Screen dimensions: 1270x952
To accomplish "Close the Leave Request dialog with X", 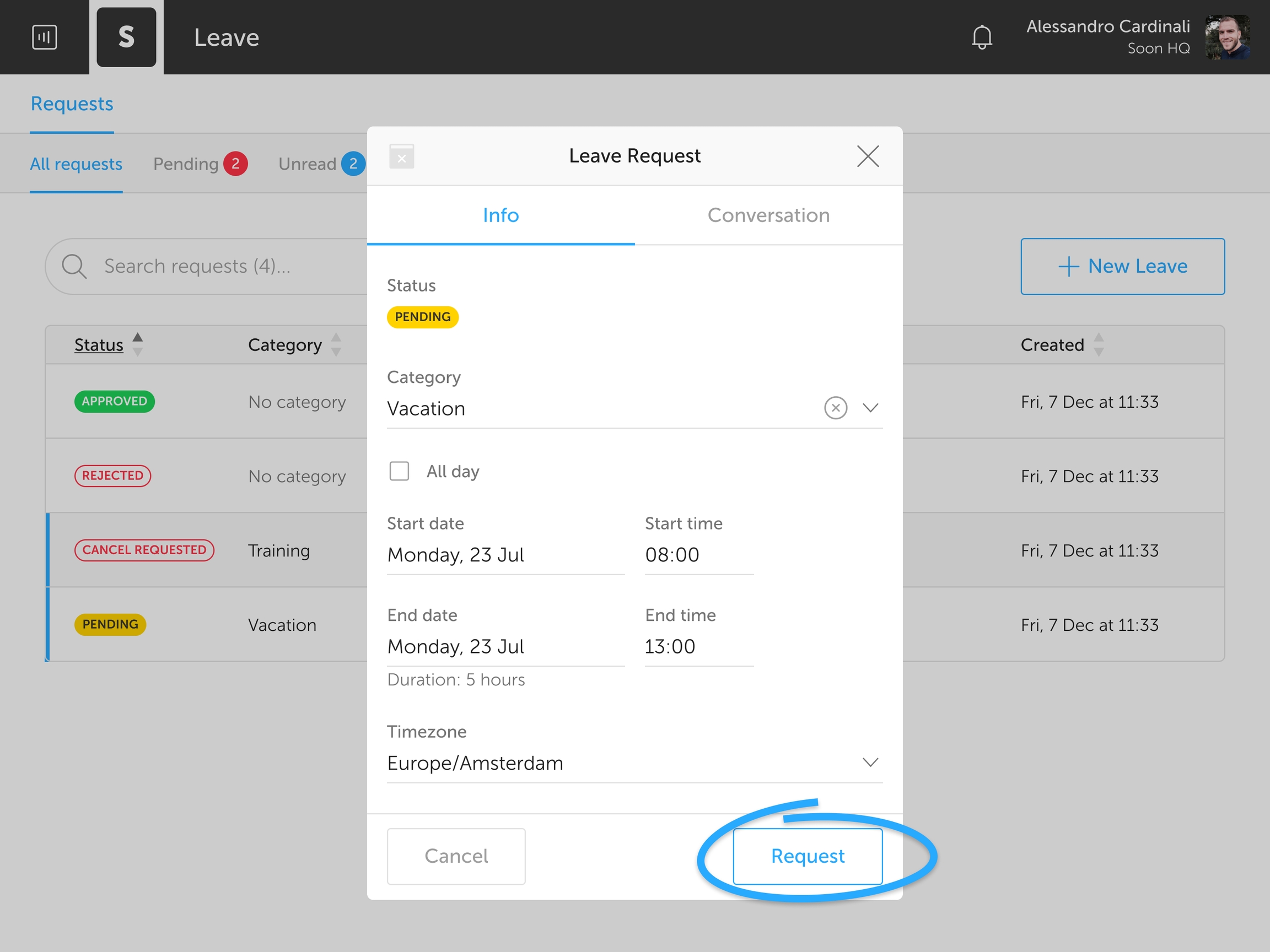I will 868,156.
